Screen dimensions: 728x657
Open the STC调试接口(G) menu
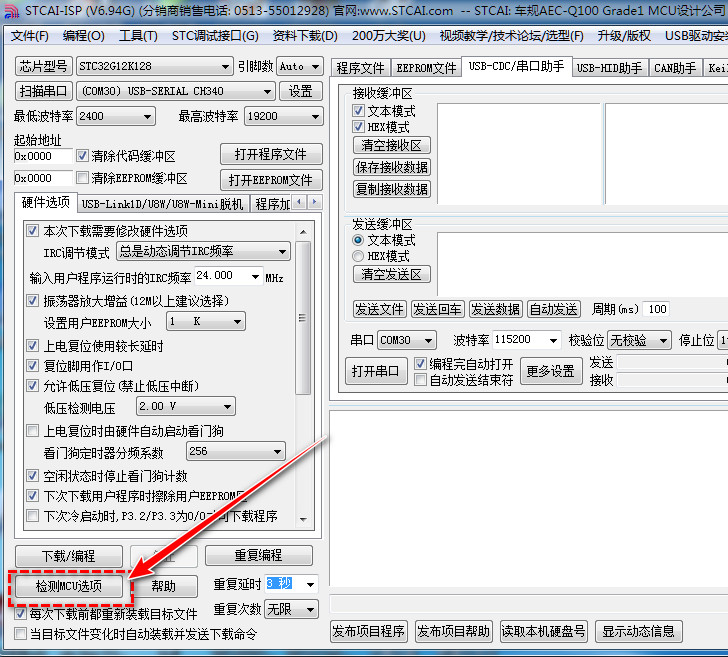click(x=215, y=36)
